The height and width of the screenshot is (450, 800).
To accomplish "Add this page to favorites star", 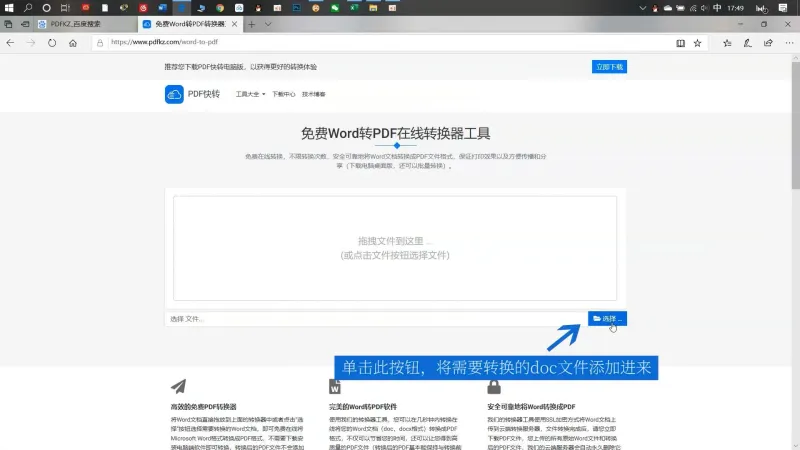I will pyautogui.click(x=697, y=43).
